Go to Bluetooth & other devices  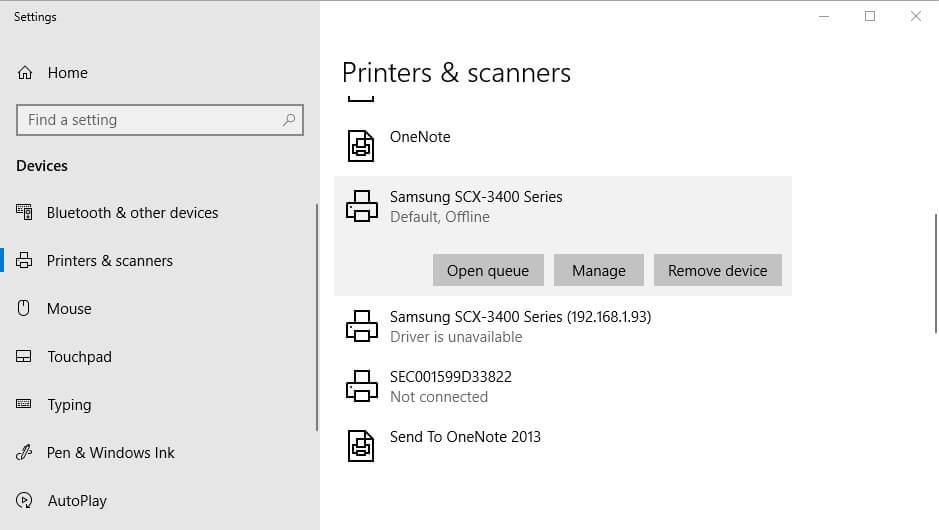[132, 213]
